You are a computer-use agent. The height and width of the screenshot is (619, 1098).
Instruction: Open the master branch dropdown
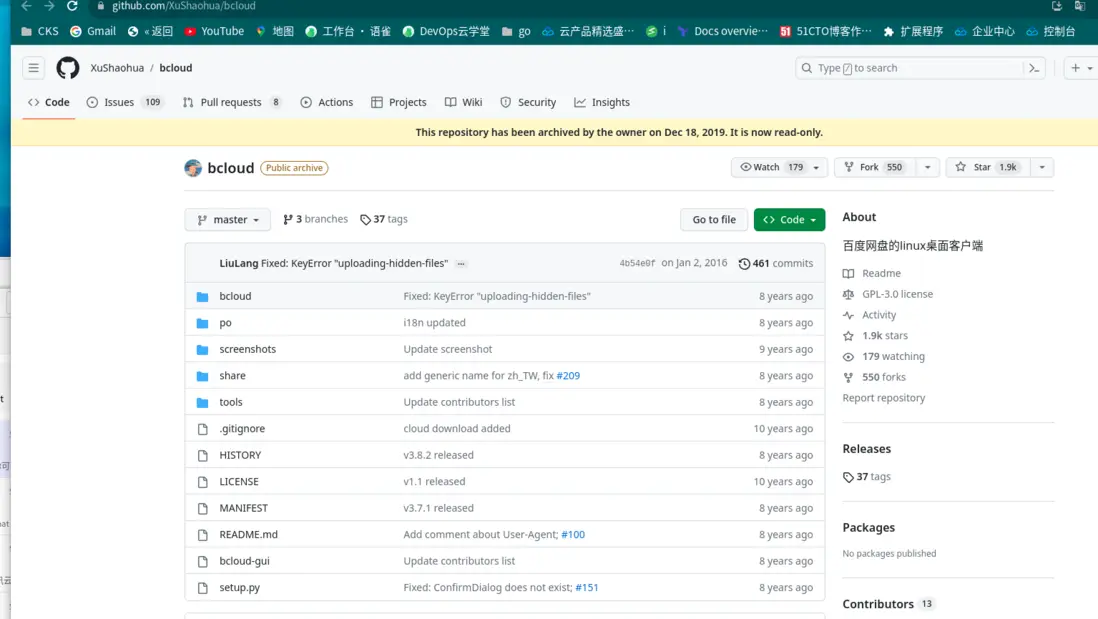[228, 220]
